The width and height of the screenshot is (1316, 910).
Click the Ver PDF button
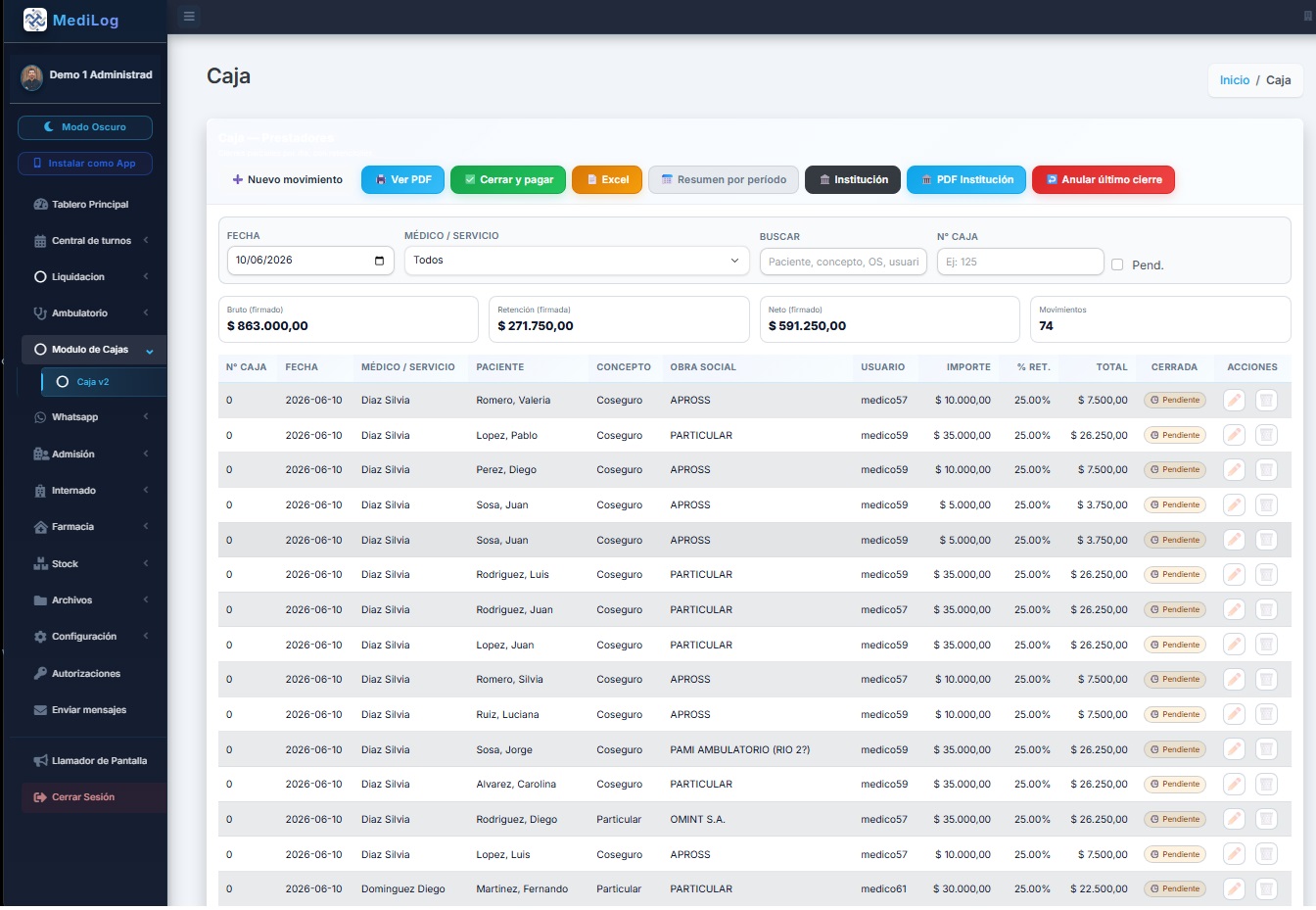(402, 180)
